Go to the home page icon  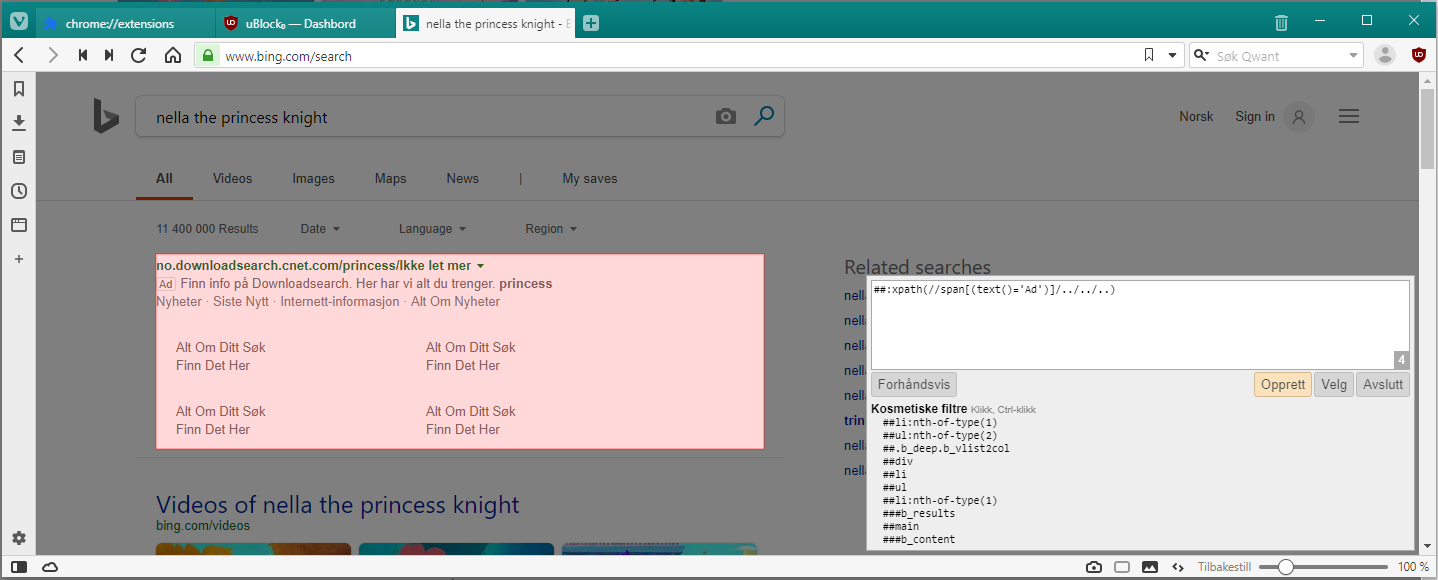point(173,55)
